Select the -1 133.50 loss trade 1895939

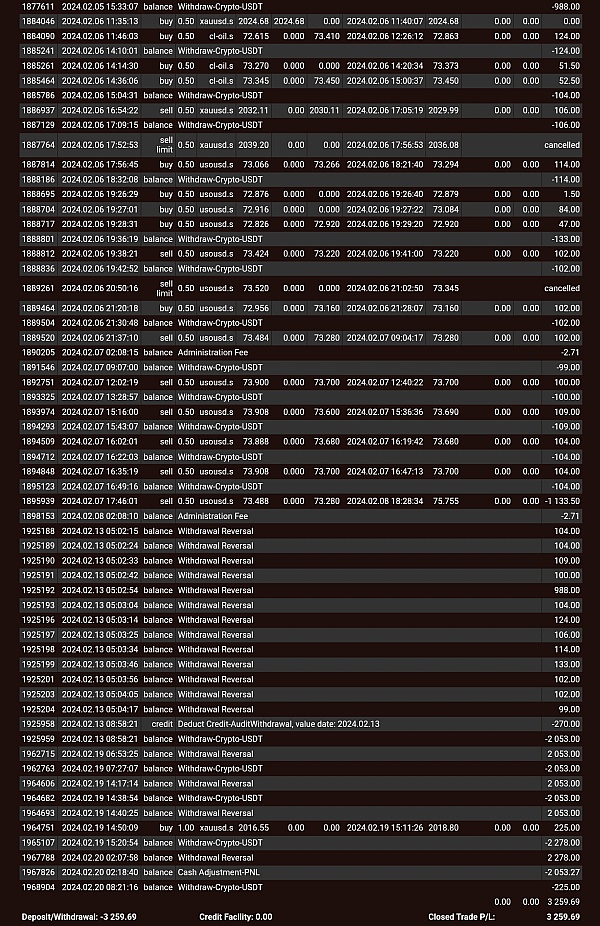pyautogui.click(x=300, y=501)
